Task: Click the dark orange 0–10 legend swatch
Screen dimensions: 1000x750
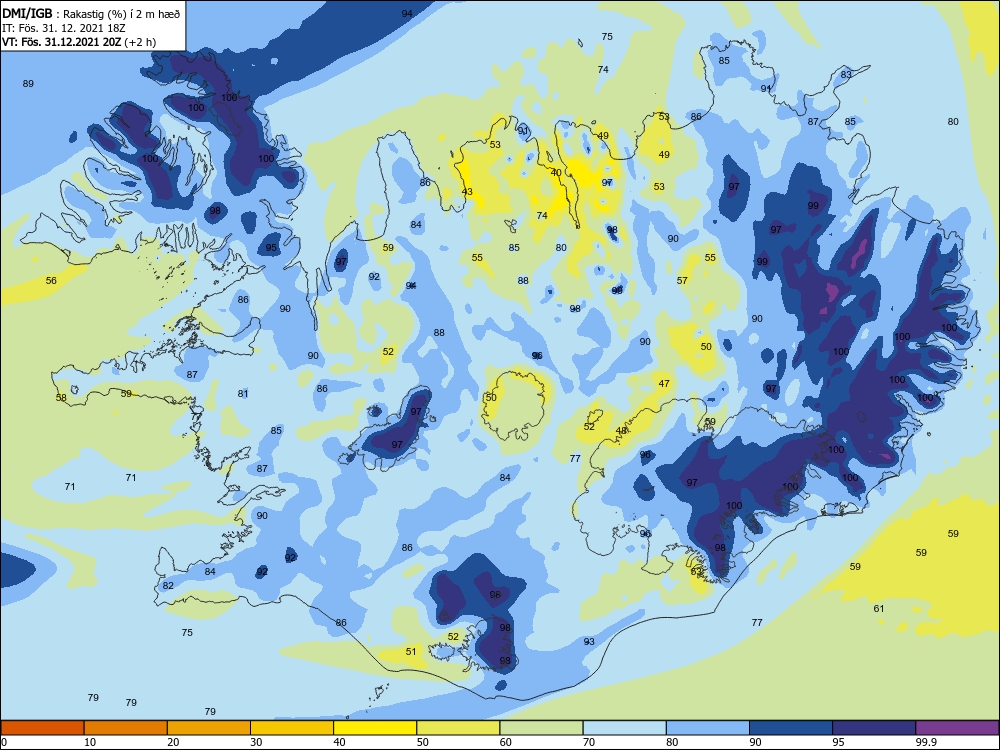Action: point(42,728)
